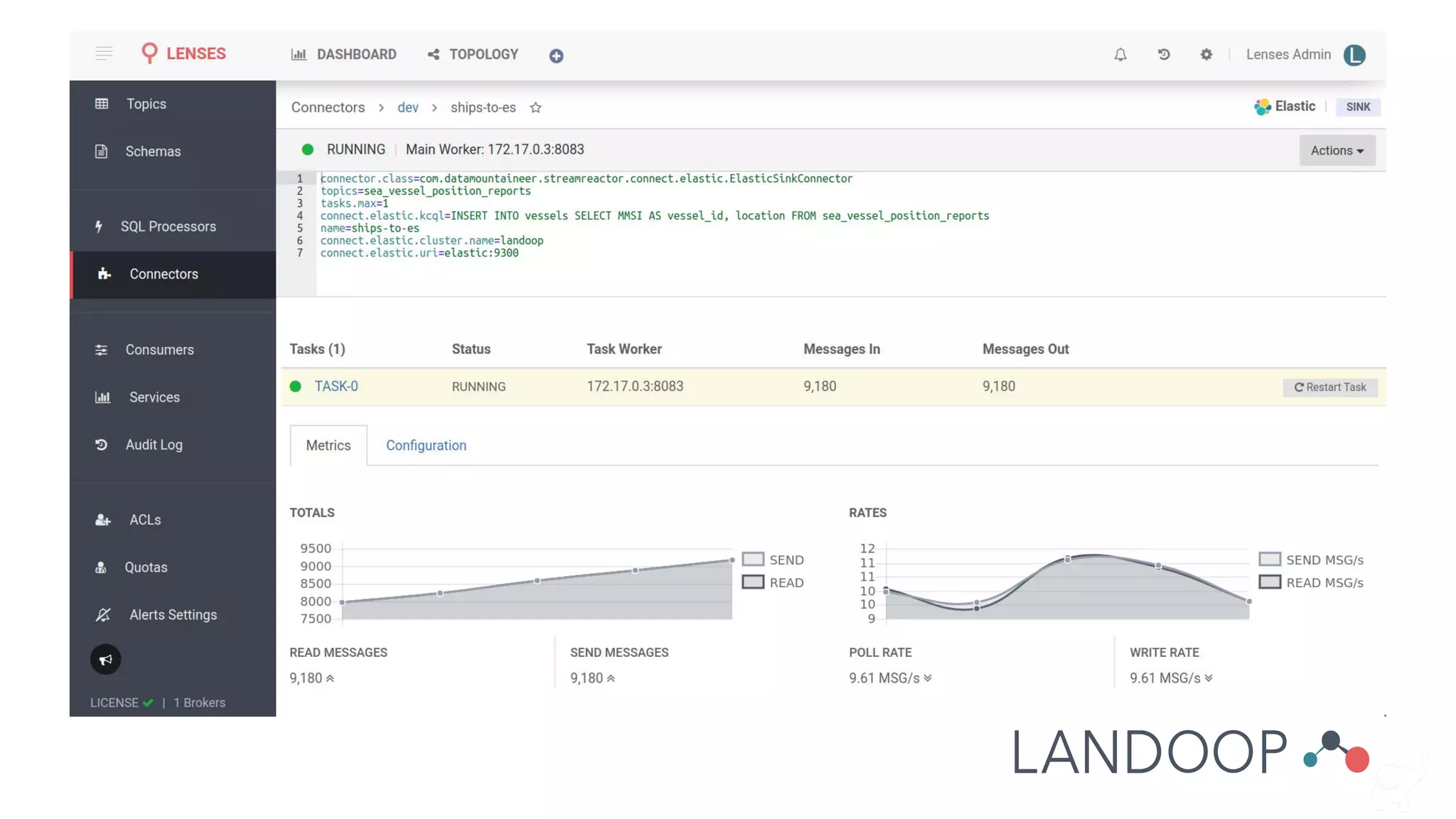The image size is (1456, 819).
Task: Click SEND MSG/s legend color swatch
Action: point(1270,560)
